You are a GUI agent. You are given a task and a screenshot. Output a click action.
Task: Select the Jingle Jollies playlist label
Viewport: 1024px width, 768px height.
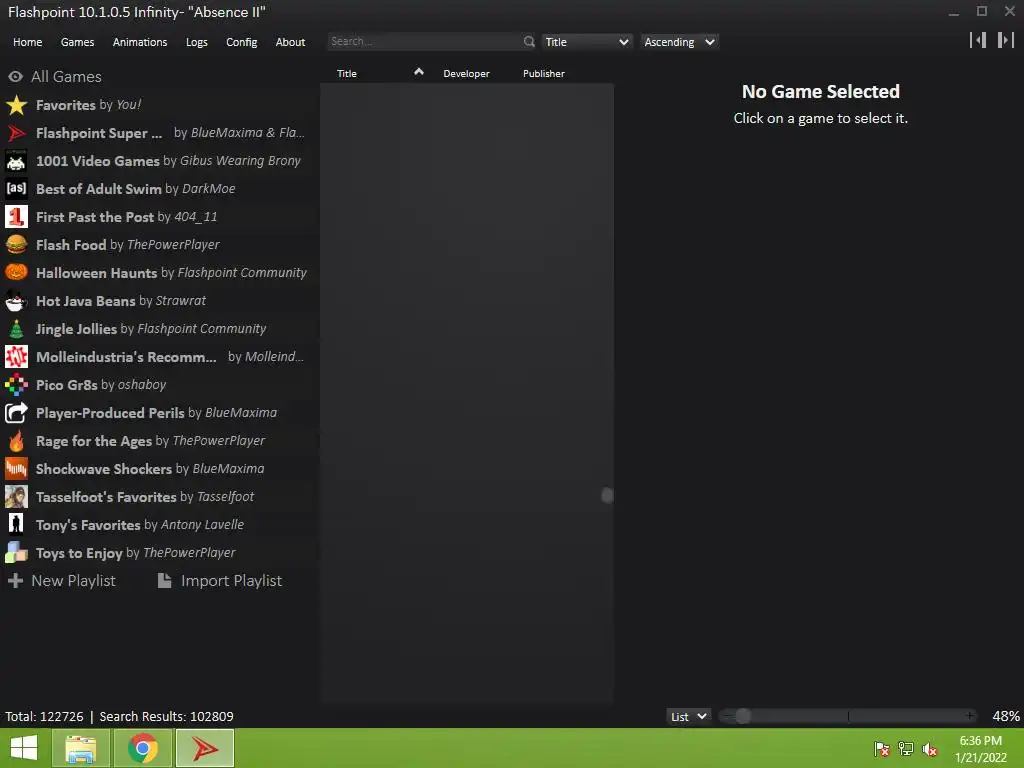coord(76,329)
